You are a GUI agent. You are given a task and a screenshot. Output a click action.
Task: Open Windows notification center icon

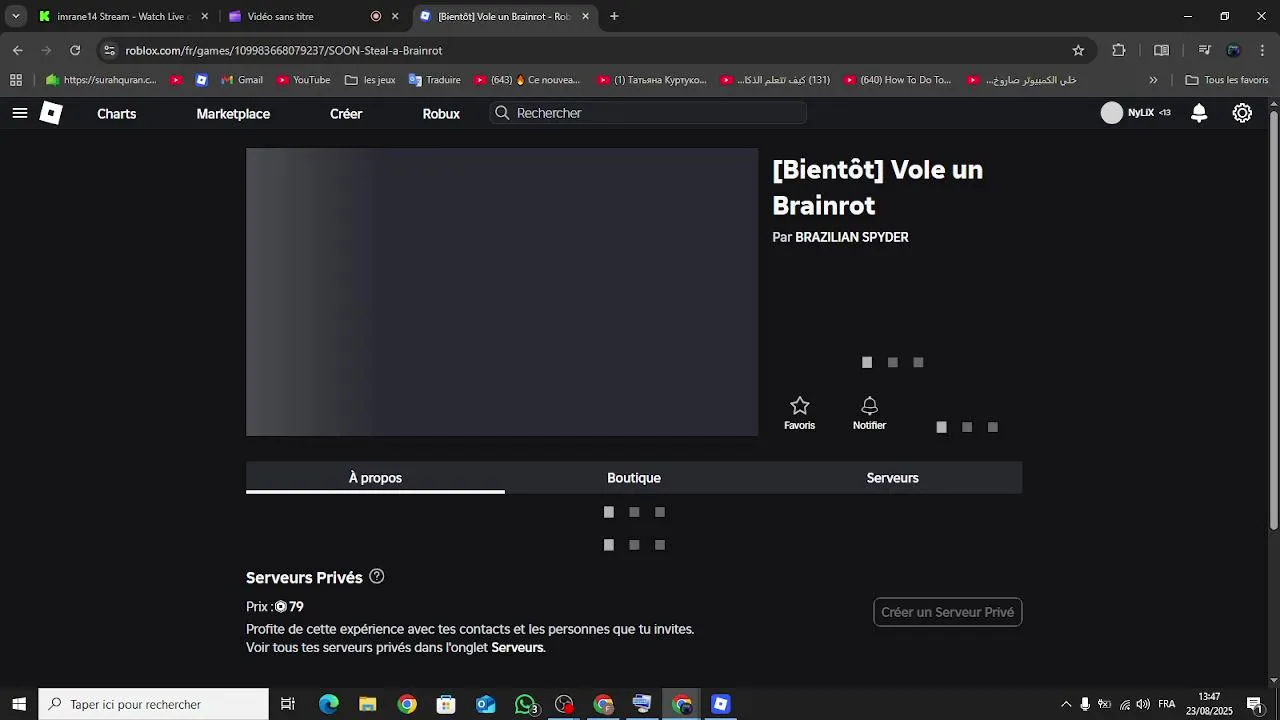(1254, 704)
